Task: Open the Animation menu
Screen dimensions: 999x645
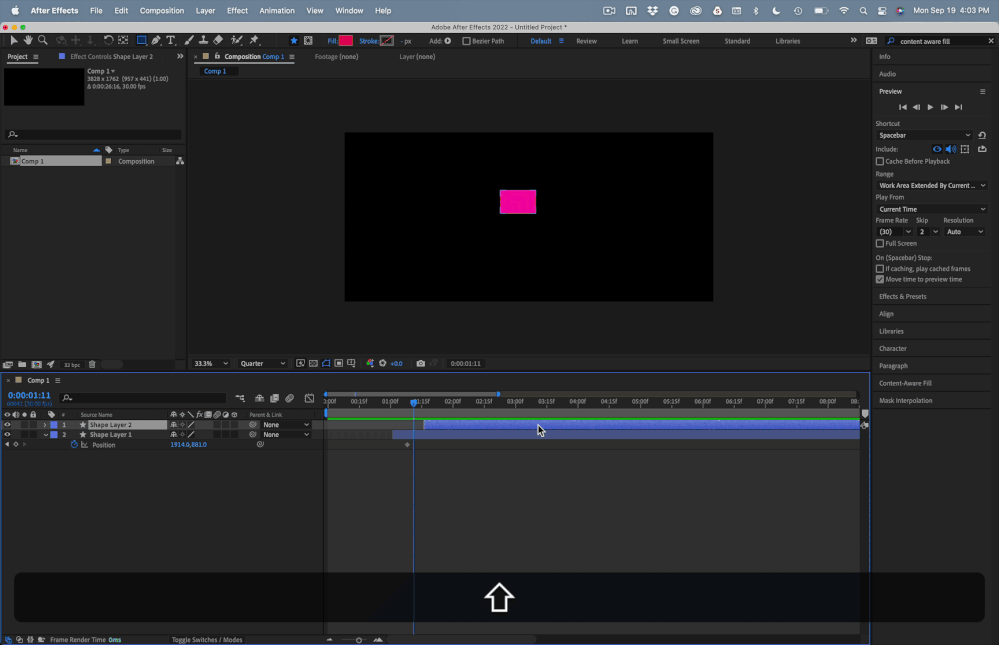Action: [277, 10]
